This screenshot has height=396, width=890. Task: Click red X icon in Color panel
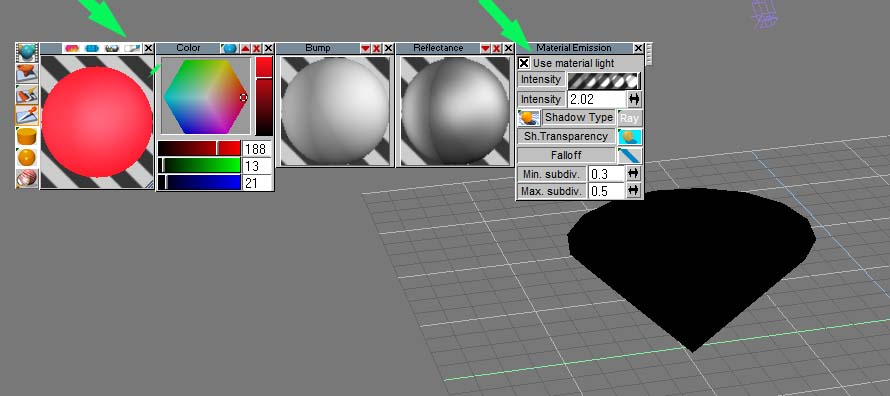click(x=257, y=49)
